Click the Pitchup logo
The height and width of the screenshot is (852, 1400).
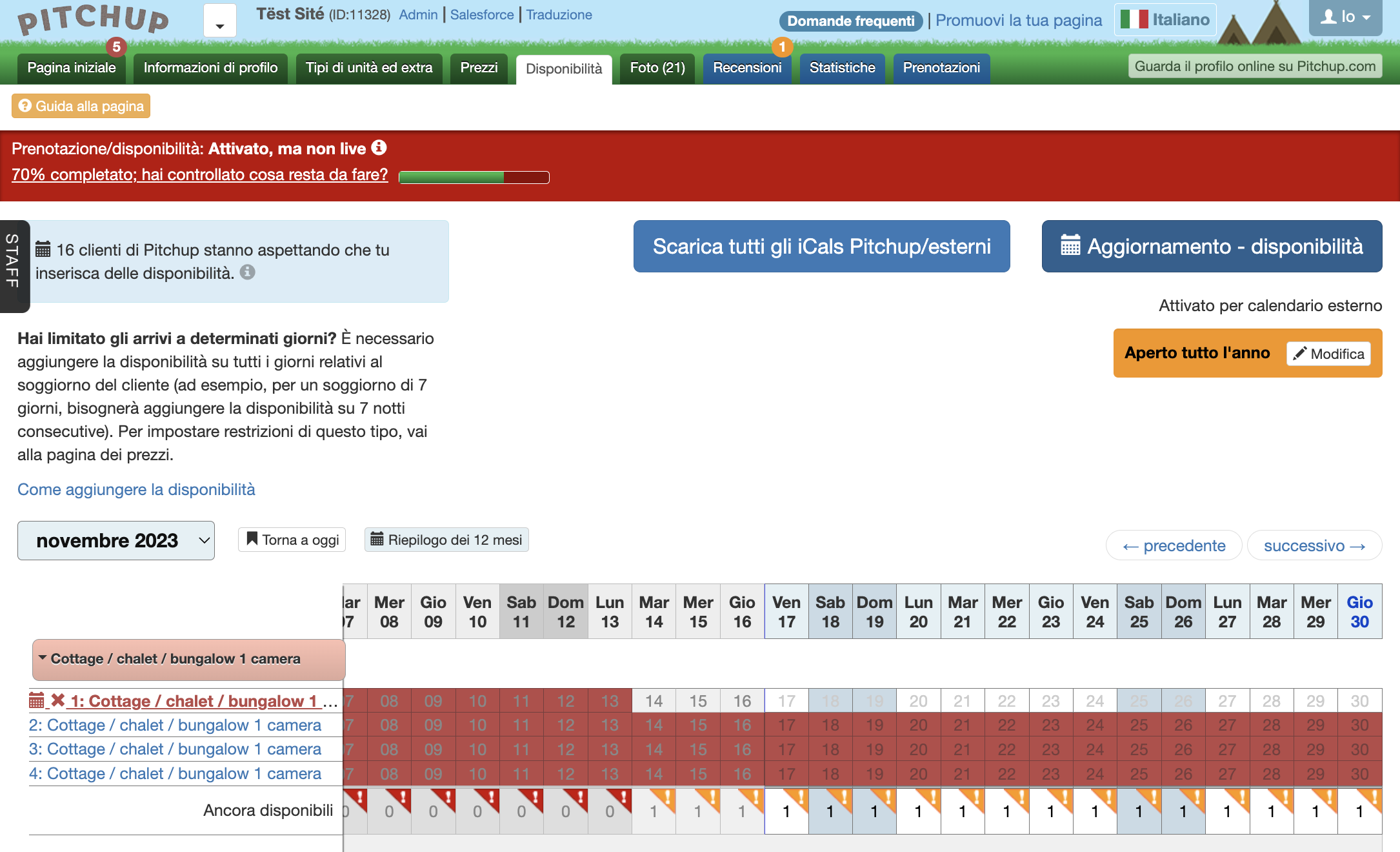(x=94, y=19)
